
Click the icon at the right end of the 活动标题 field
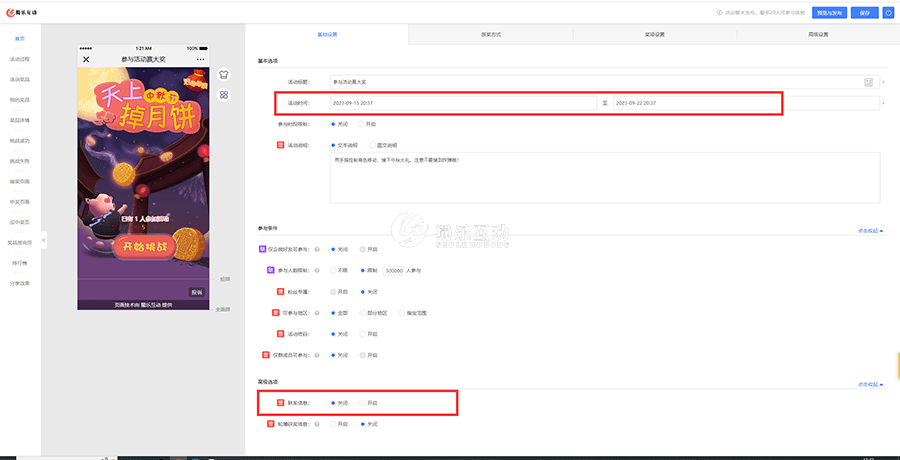point(868,81)
